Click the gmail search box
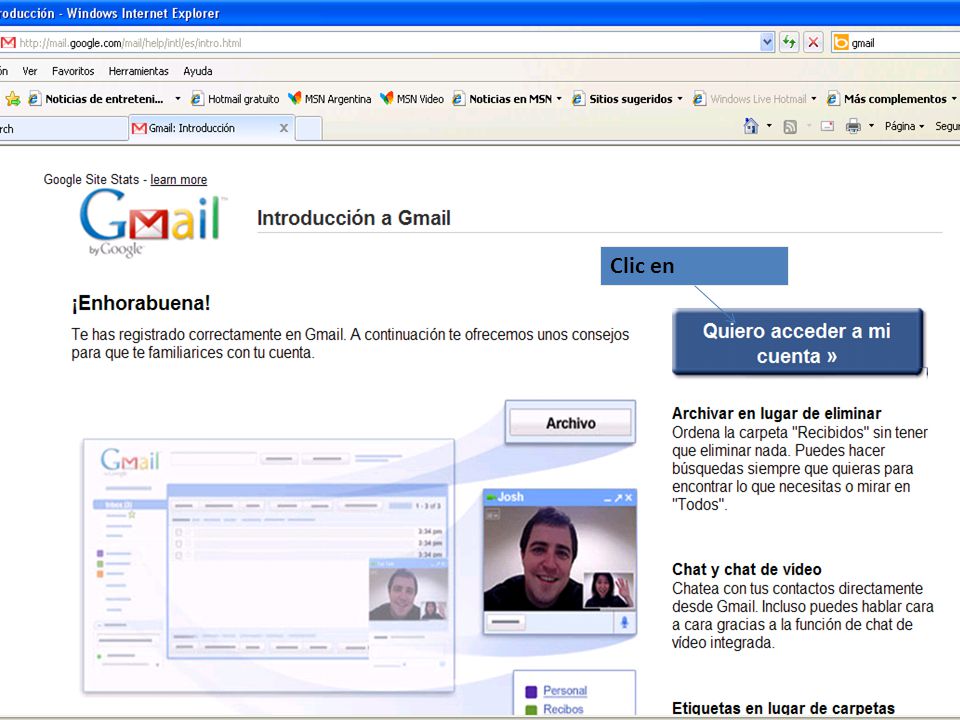The width and height of the screenshot is (960, 720). click(x=905, y=43)
